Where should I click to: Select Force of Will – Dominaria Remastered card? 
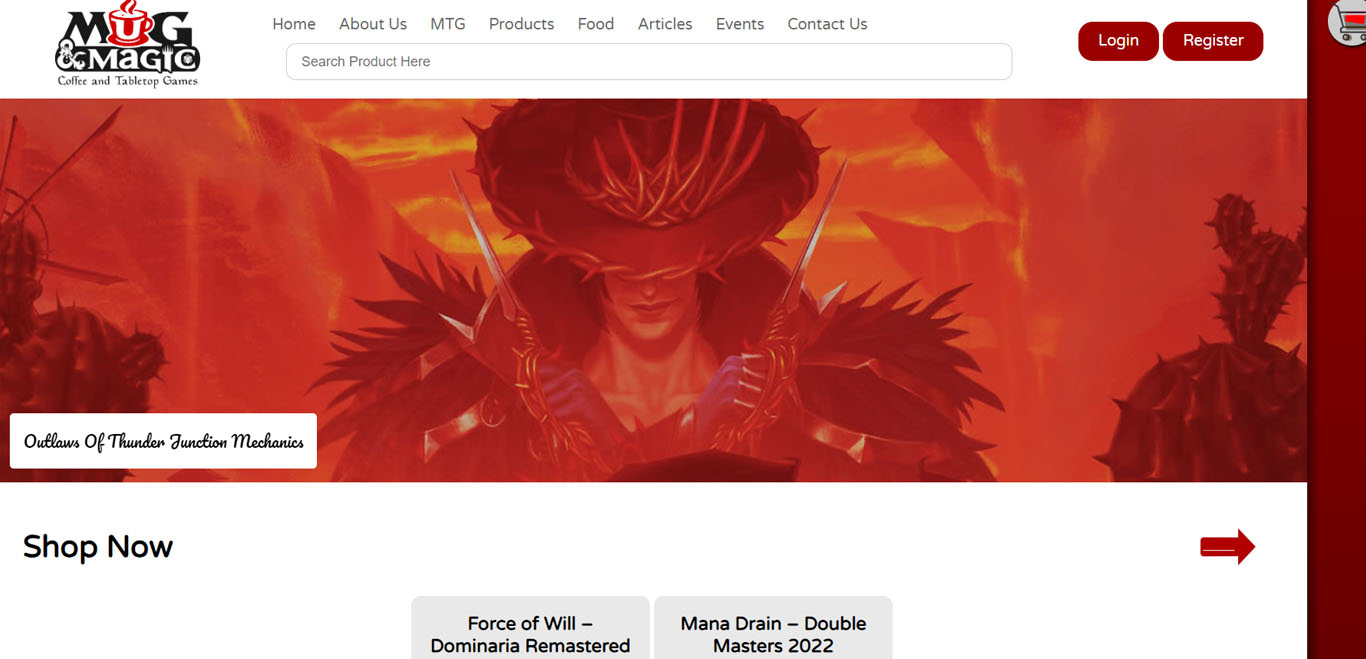(530, 634)
